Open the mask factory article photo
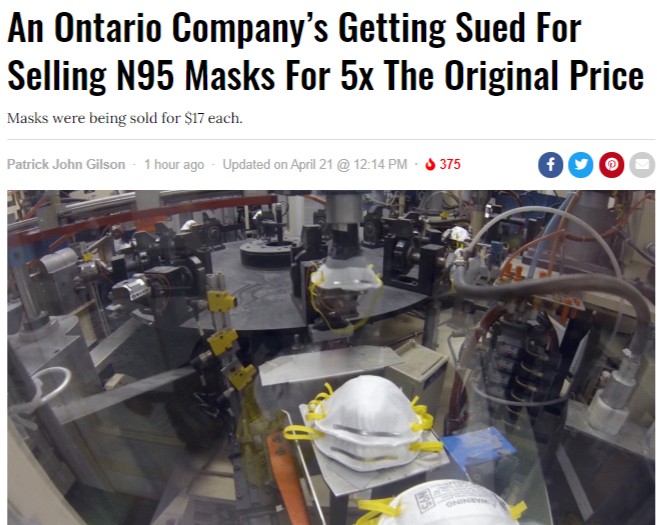Viewport: 657px width, 525px height. (x=331, y=357)
